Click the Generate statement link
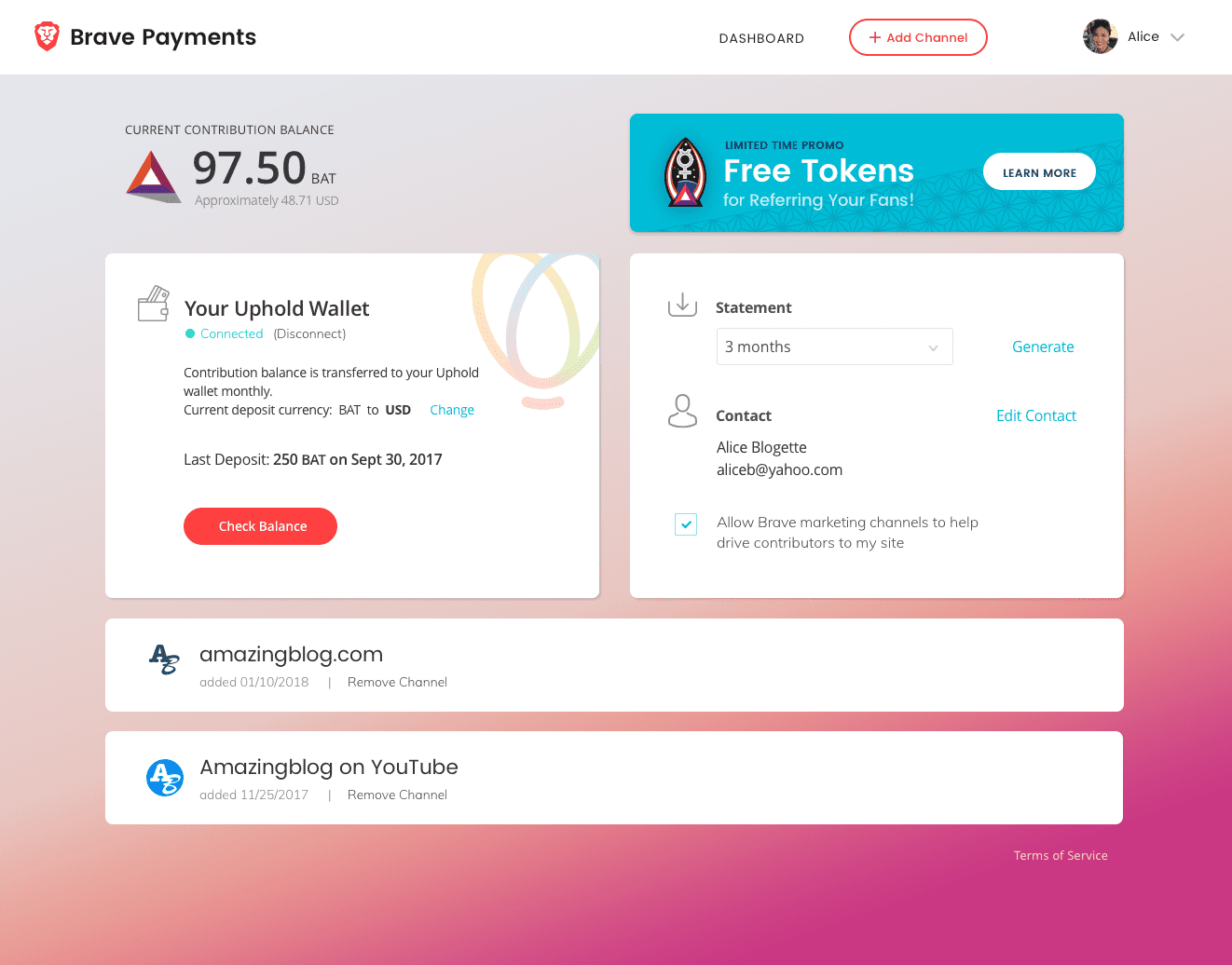The height and width of the screenshot is (965, 1232). [x=1043, y=347]
